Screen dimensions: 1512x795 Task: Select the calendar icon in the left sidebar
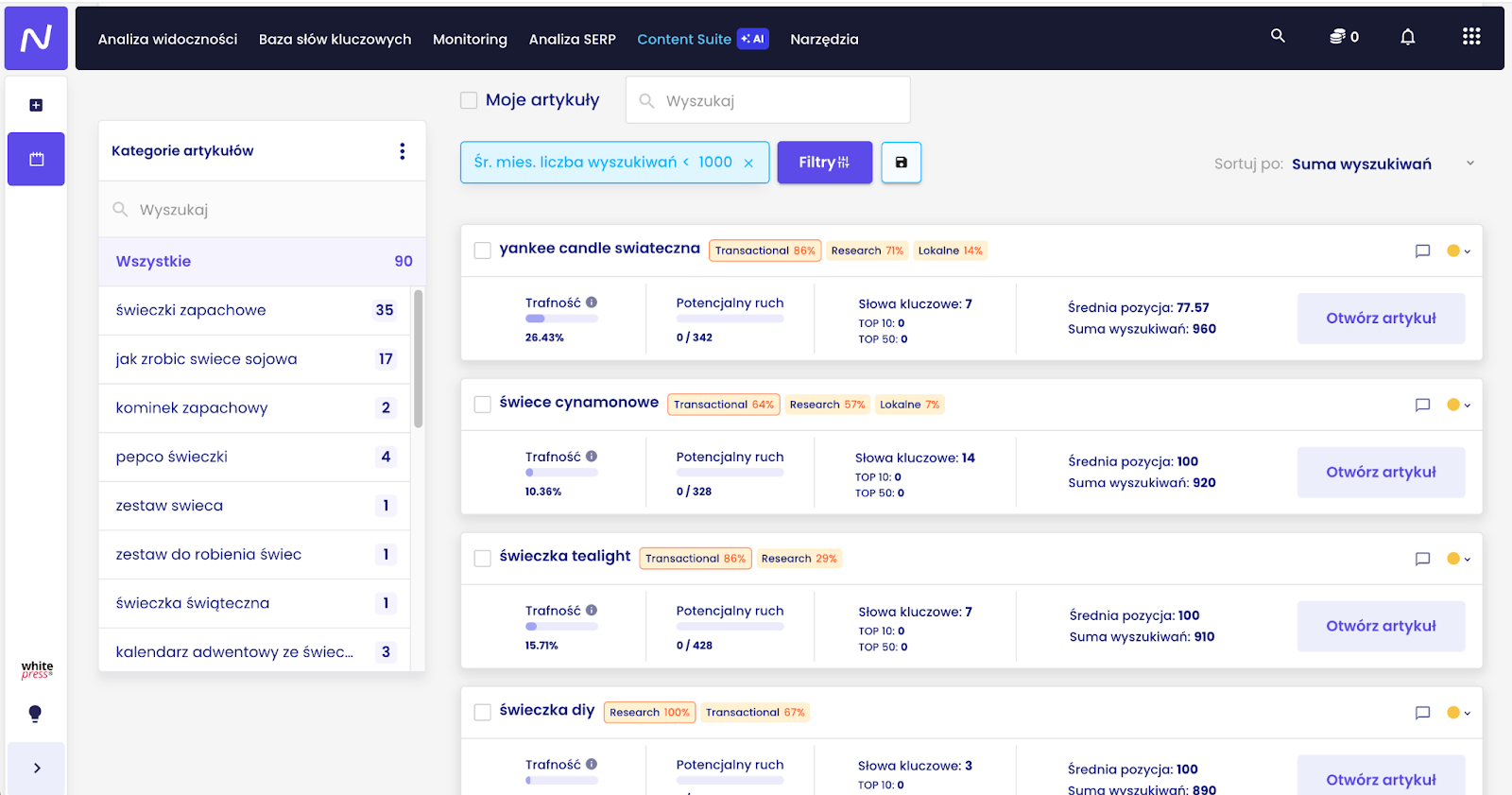[x=36, y=159]
